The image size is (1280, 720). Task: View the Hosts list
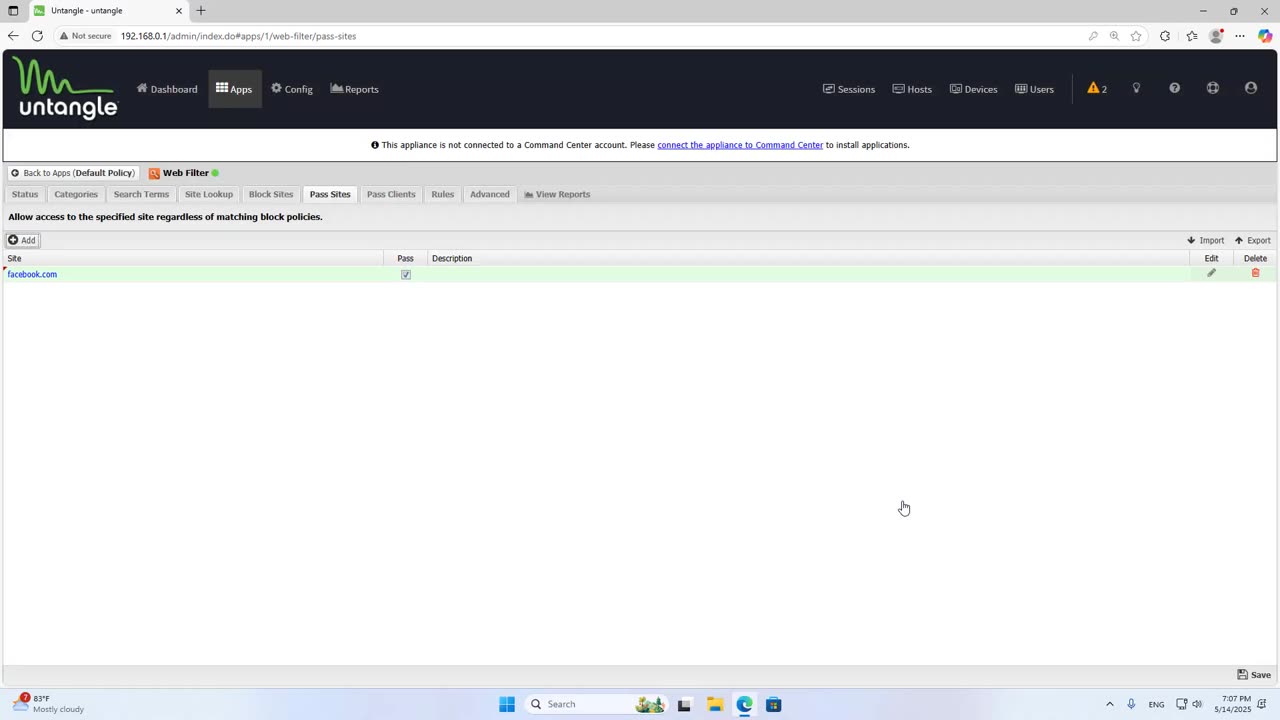pyautogui.click(x=912, y=89)
